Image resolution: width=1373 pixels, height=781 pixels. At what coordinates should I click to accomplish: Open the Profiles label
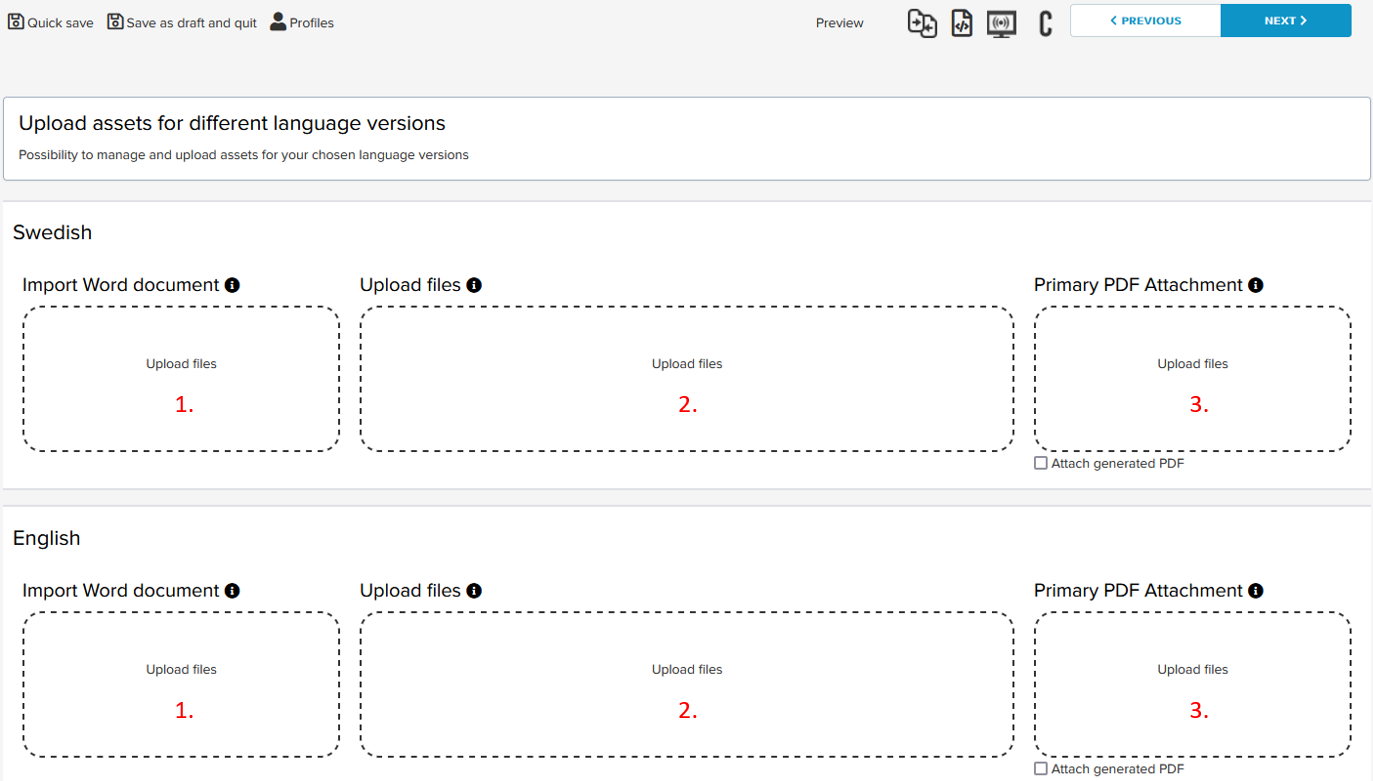pyautogui.click(x=312, y=23)
